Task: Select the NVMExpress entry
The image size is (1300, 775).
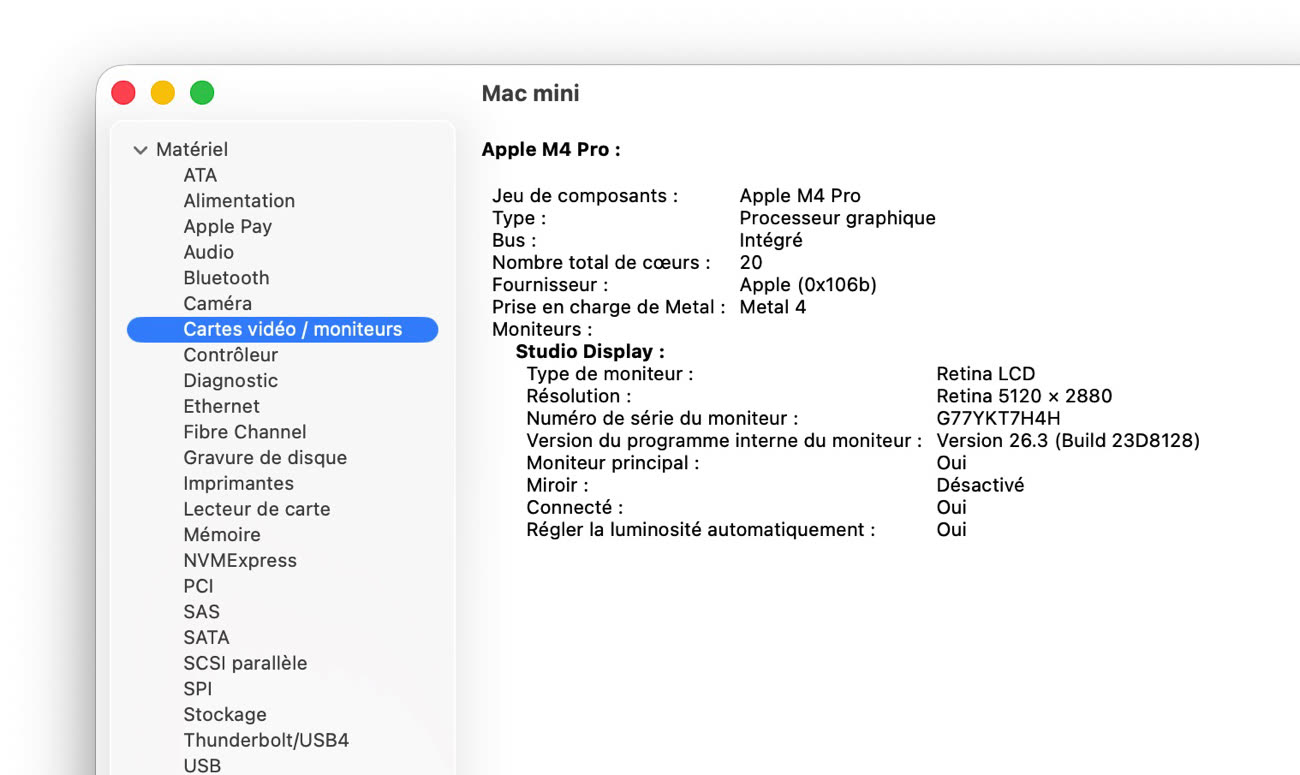Action: tap(240, 561)
